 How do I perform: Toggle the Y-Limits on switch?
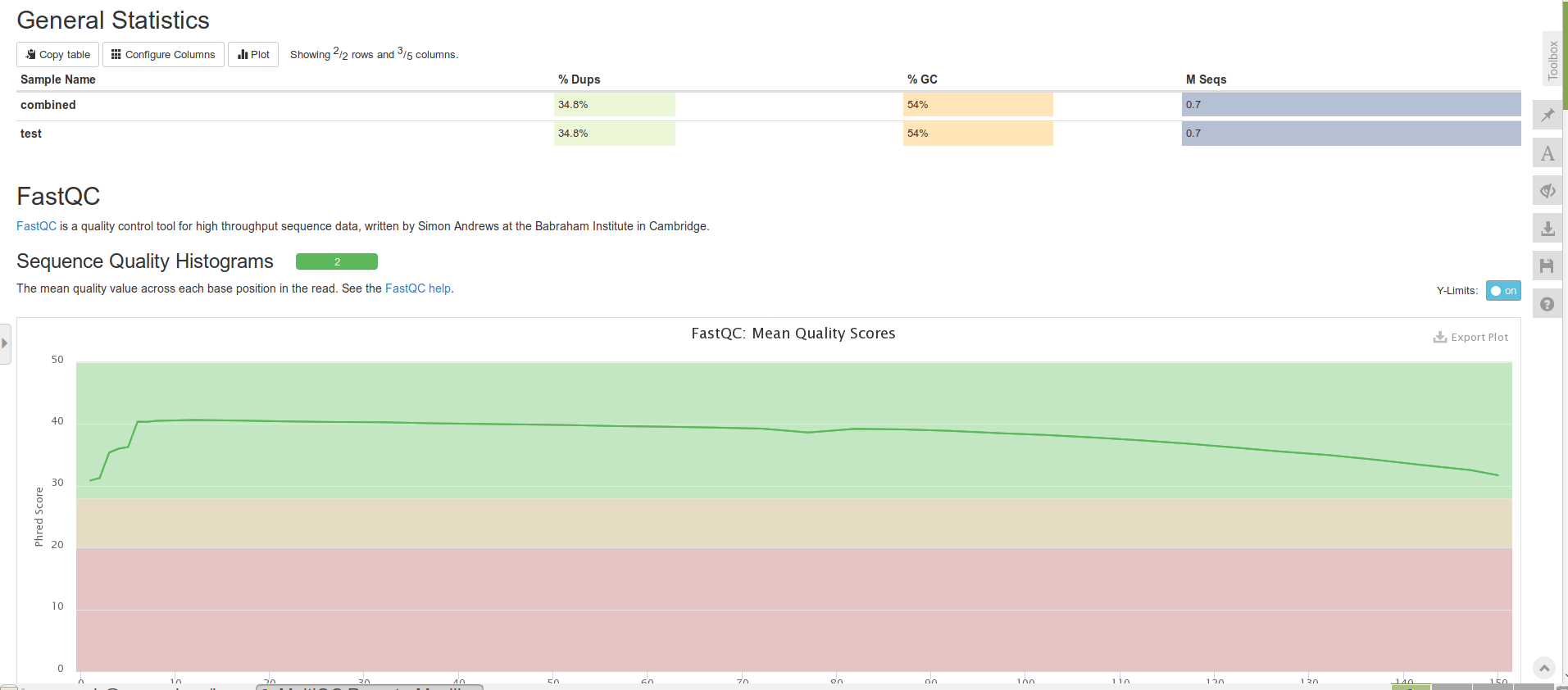(1503, 291)
